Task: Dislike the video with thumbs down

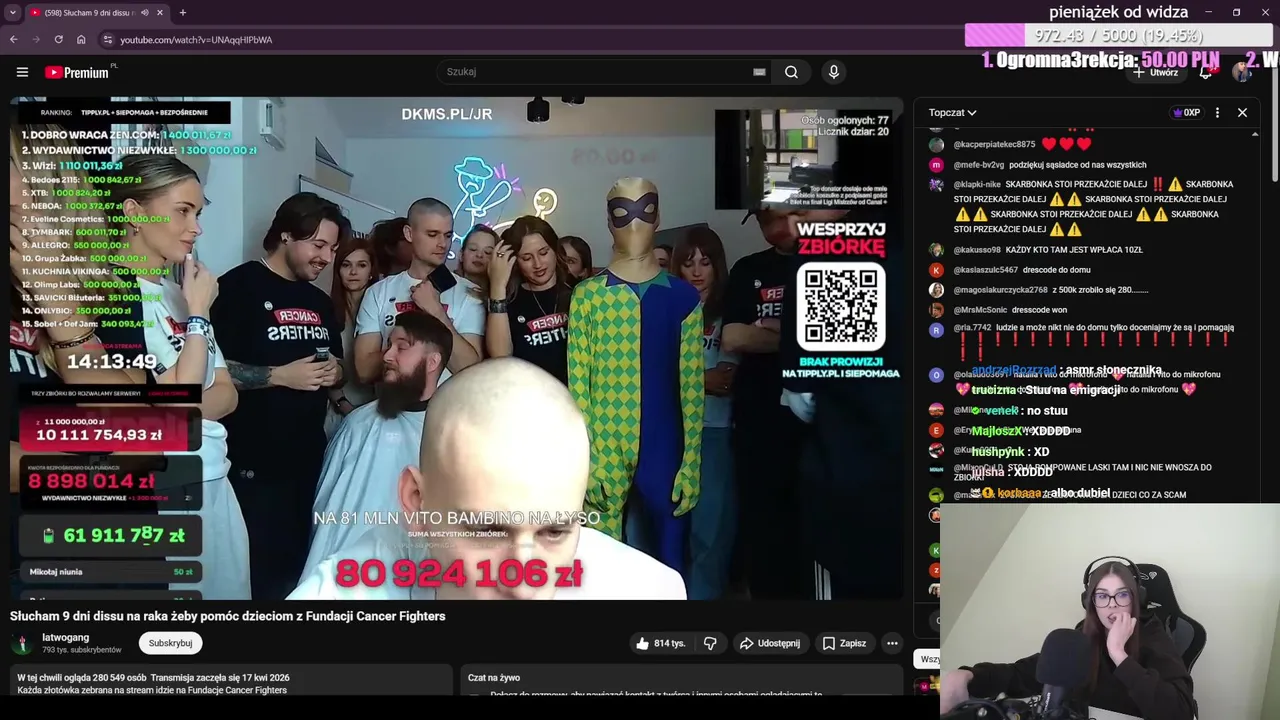Action: click(x=710, y=643)
